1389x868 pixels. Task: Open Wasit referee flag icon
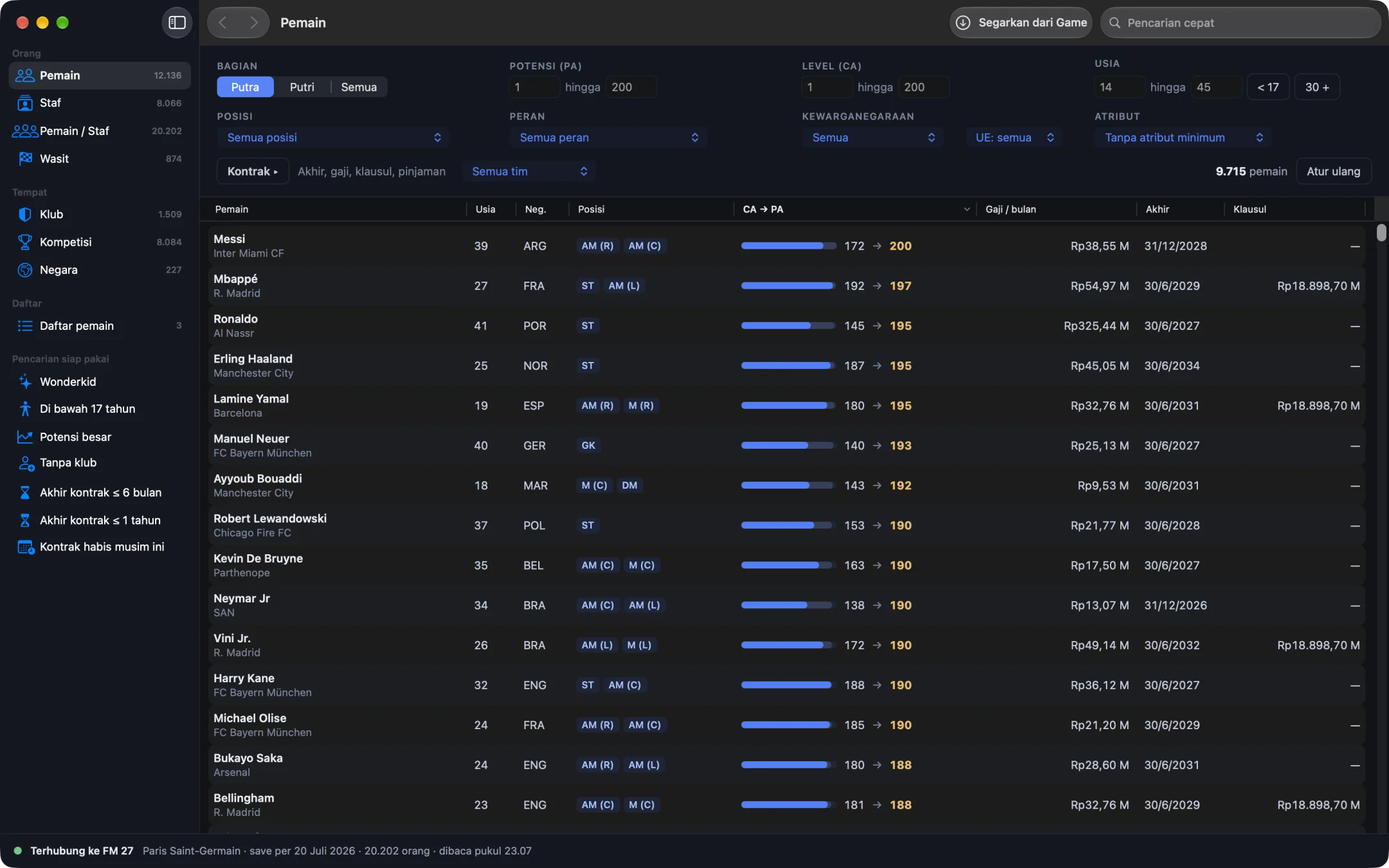tap(25, 158)
